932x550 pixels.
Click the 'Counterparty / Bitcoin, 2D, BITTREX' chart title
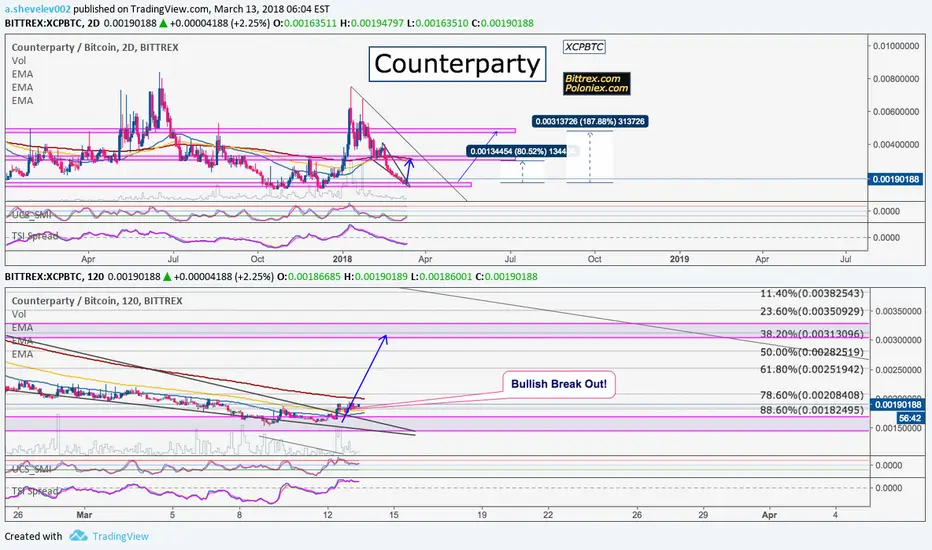[95, 48]
